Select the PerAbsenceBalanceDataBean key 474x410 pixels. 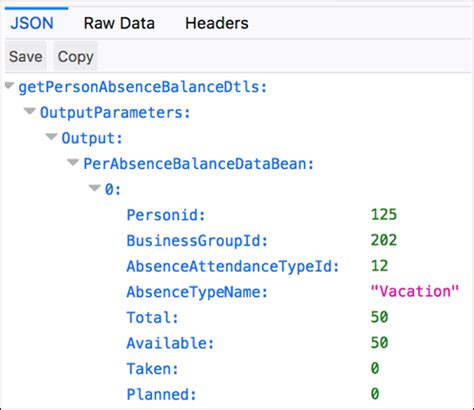coord(198,164)
